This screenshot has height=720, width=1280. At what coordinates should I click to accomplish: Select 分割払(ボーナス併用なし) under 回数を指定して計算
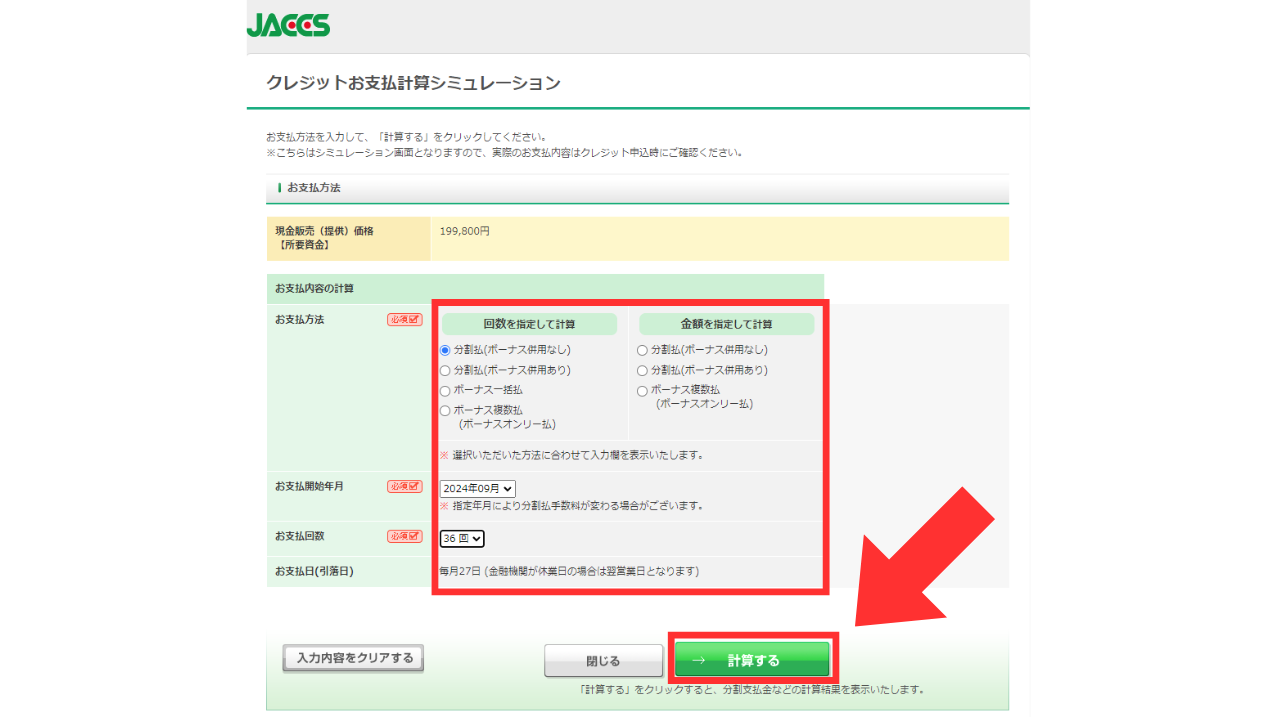coord(445,351)
